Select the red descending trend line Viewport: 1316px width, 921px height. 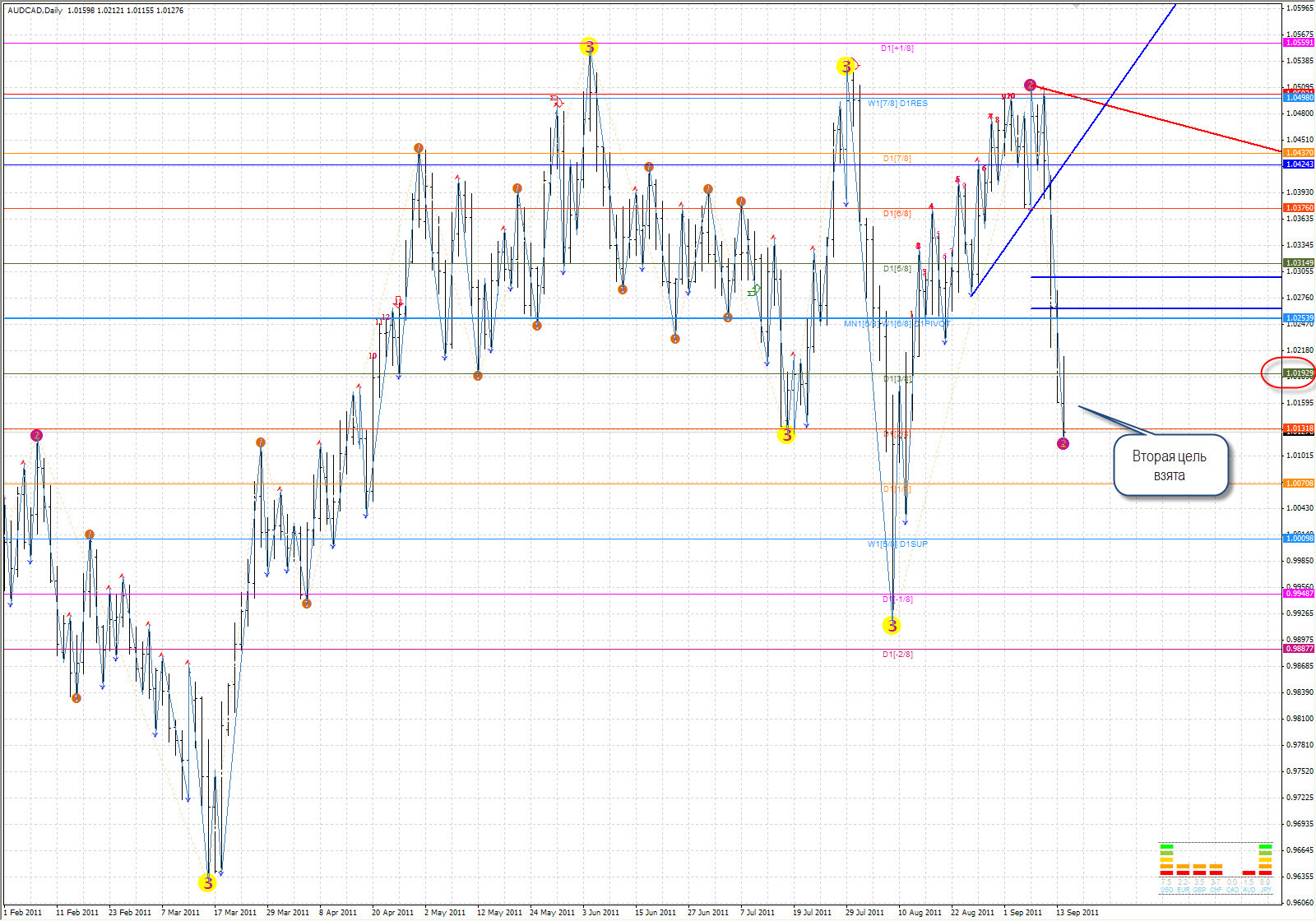(x=1168, y=120)
